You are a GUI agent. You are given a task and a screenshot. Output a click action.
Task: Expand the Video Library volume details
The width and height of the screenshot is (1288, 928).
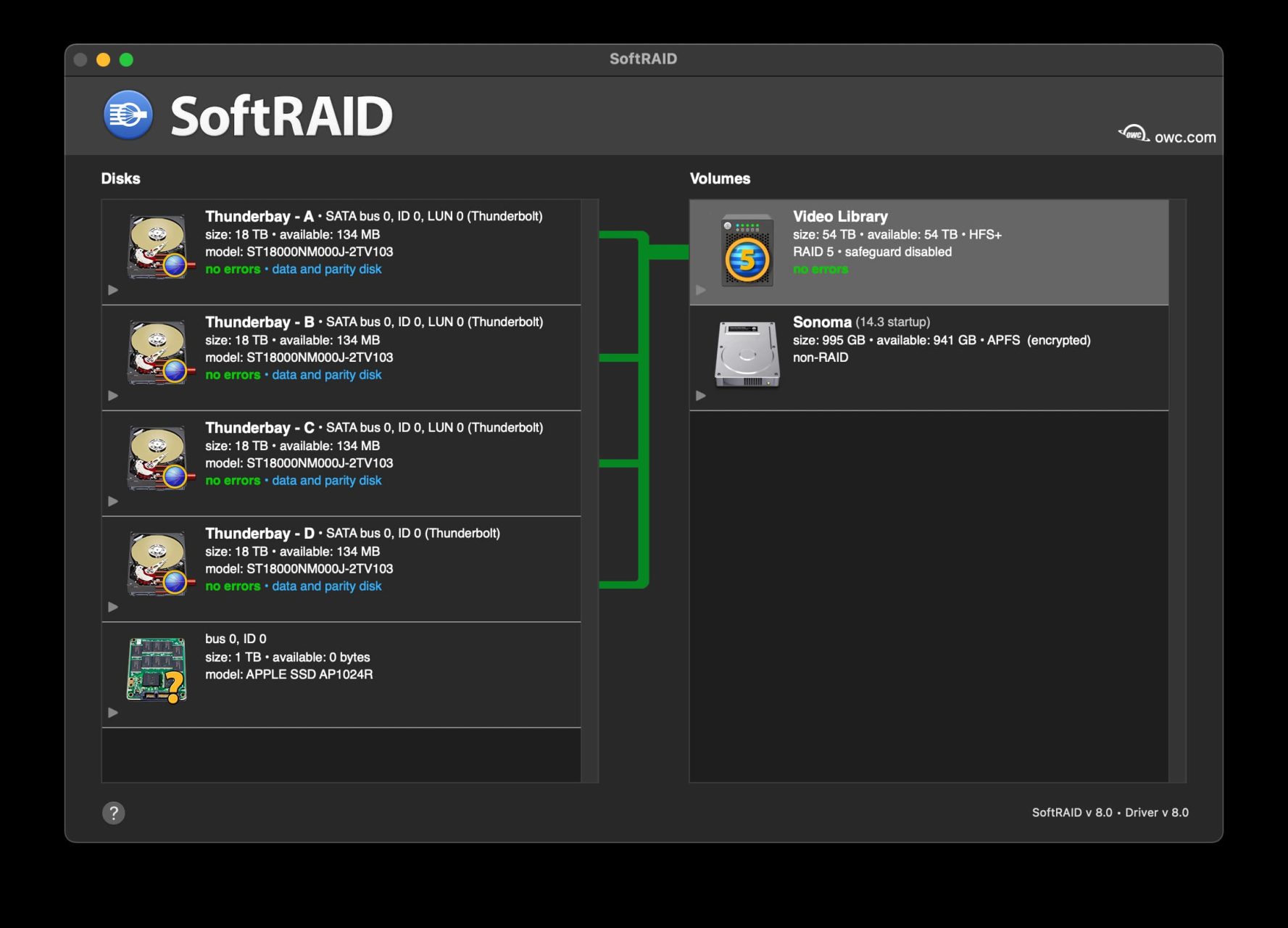coord(700,289)
